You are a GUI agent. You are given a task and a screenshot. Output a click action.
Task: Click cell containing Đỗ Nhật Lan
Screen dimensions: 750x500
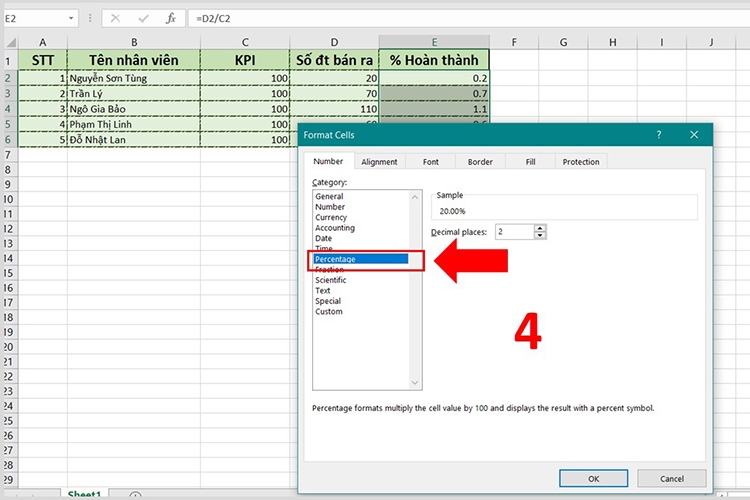tap(134, 140)
